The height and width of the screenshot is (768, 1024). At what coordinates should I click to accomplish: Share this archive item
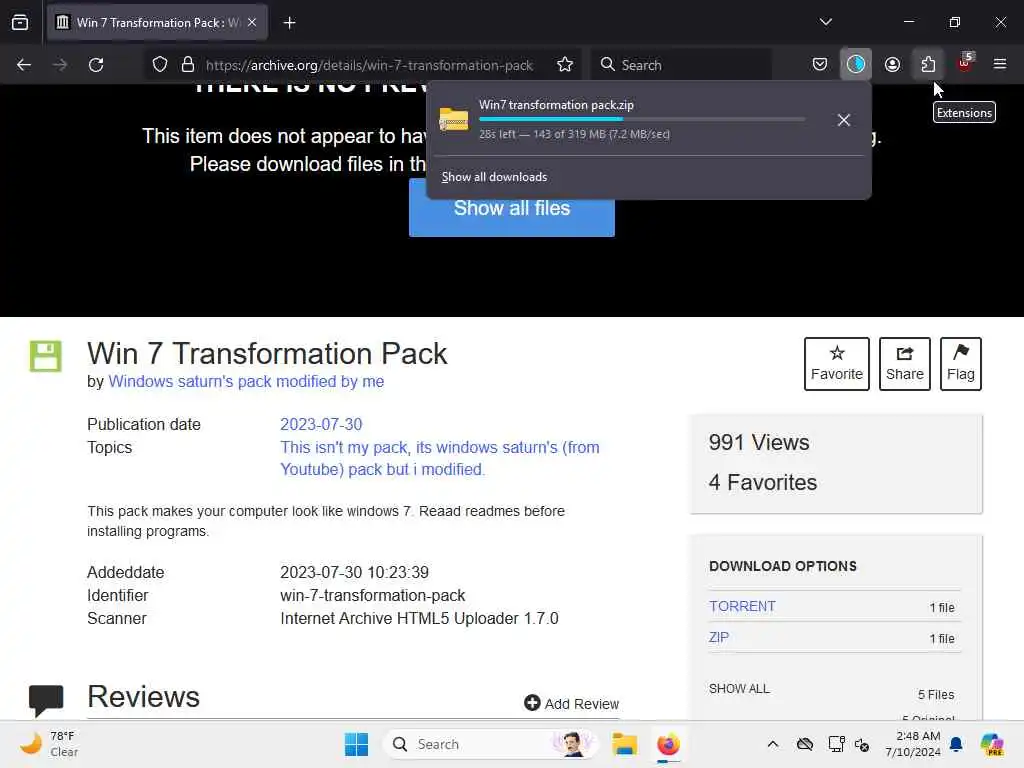(x=904, y=364)
